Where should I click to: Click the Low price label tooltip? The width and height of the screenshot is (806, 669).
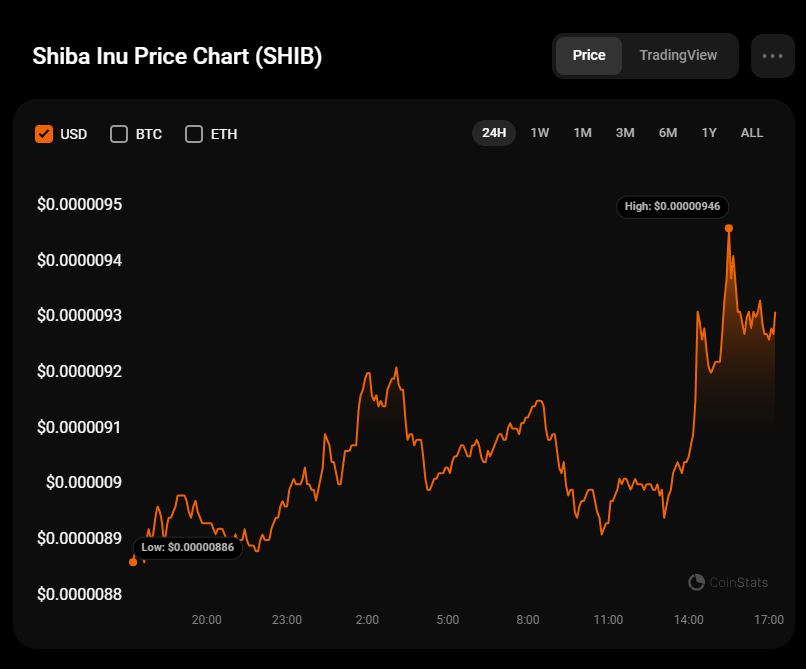188,547
